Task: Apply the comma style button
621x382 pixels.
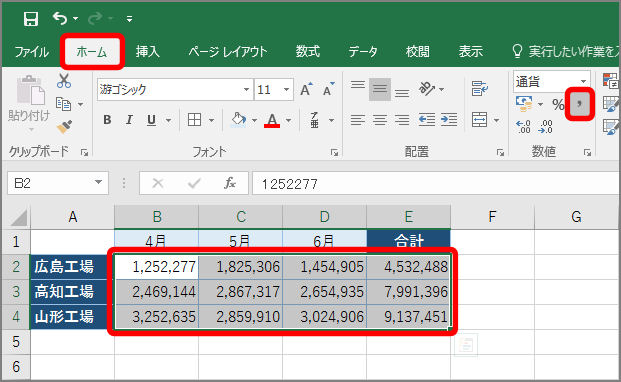Action: click(579, 104)
